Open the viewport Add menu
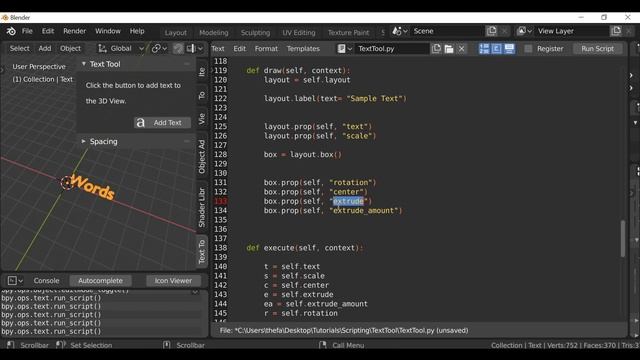The image size is (640, 360). click(x=45, y=49)
